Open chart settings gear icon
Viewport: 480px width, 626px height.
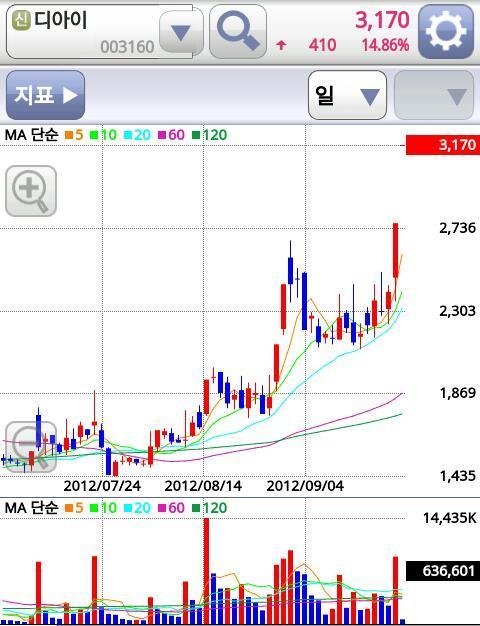(446, 32)
